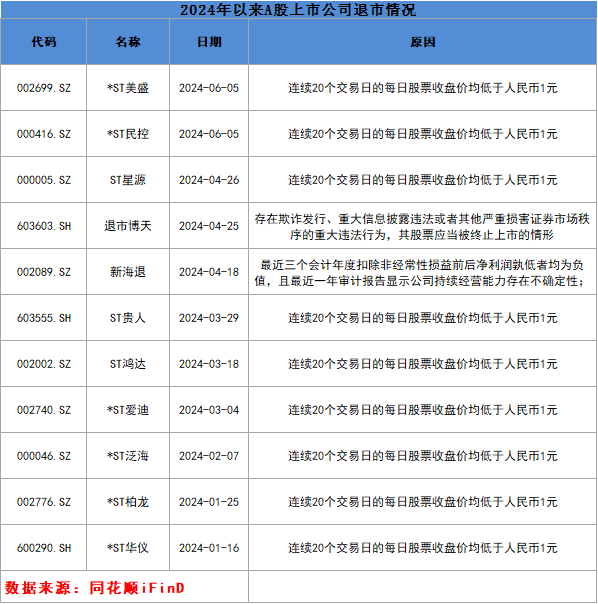Click the 名称 column header
598x604 pixels.
tap(128, 42)
